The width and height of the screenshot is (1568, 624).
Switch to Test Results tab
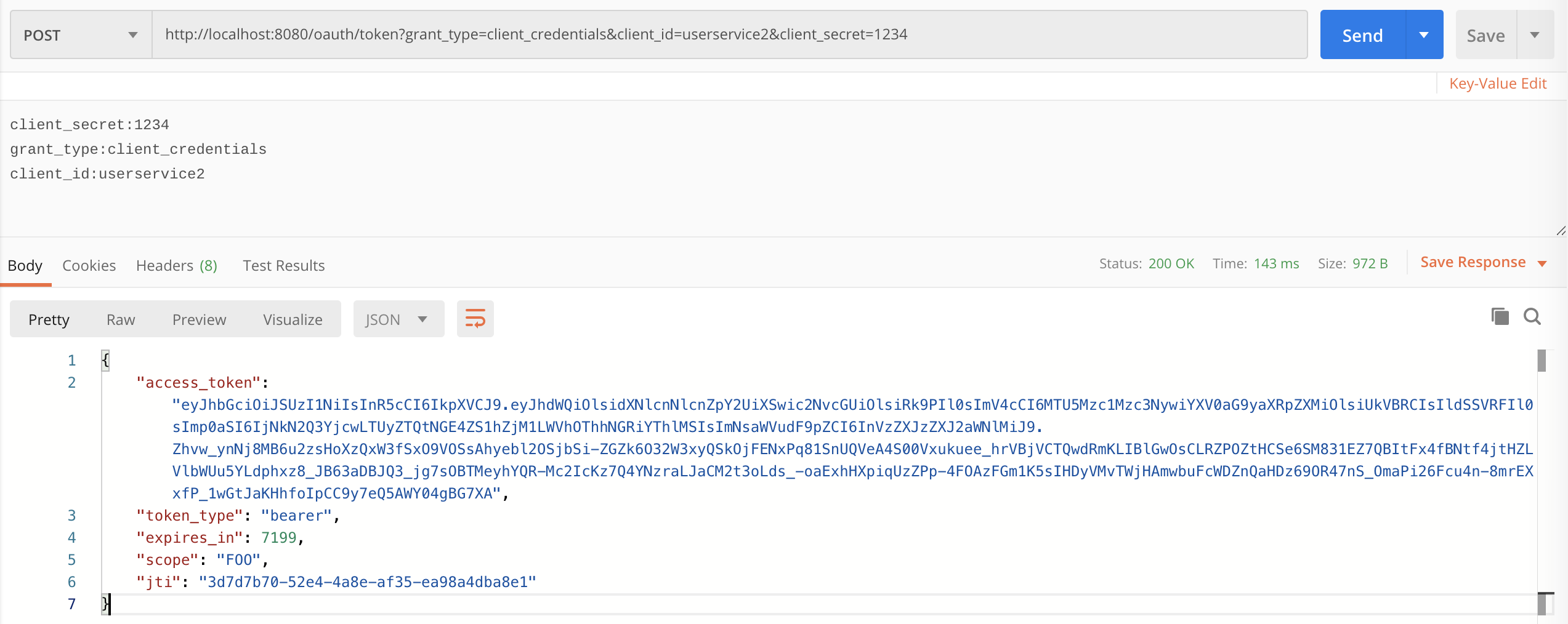283,266
